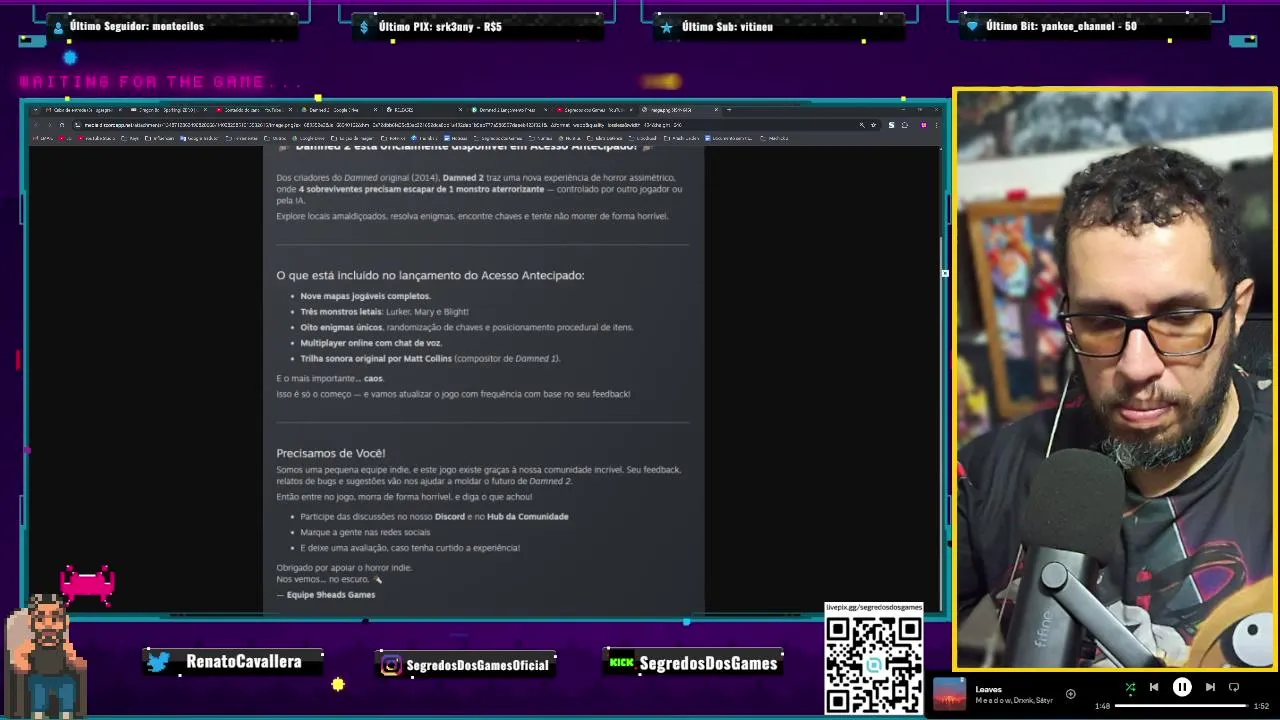The width and height of the screenshot is (1280, 720).
Task: Click the star icon in Último Sub panel
Action: (667, 27)
